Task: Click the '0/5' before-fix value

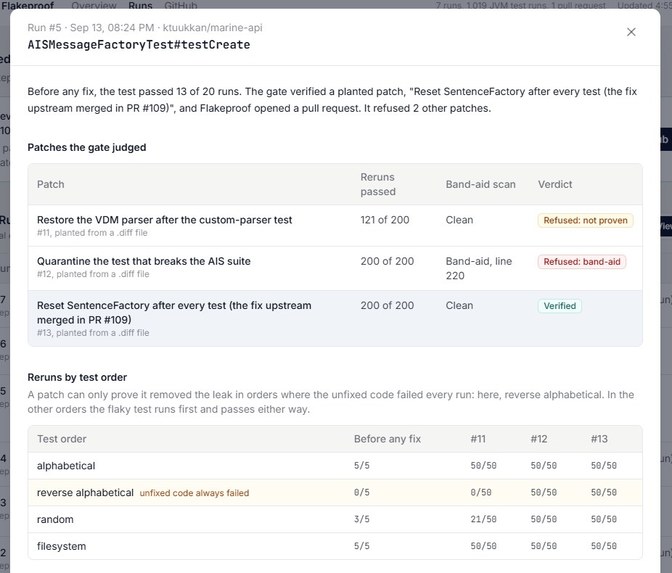Action: pyautogui.click(x=362, y=492)
